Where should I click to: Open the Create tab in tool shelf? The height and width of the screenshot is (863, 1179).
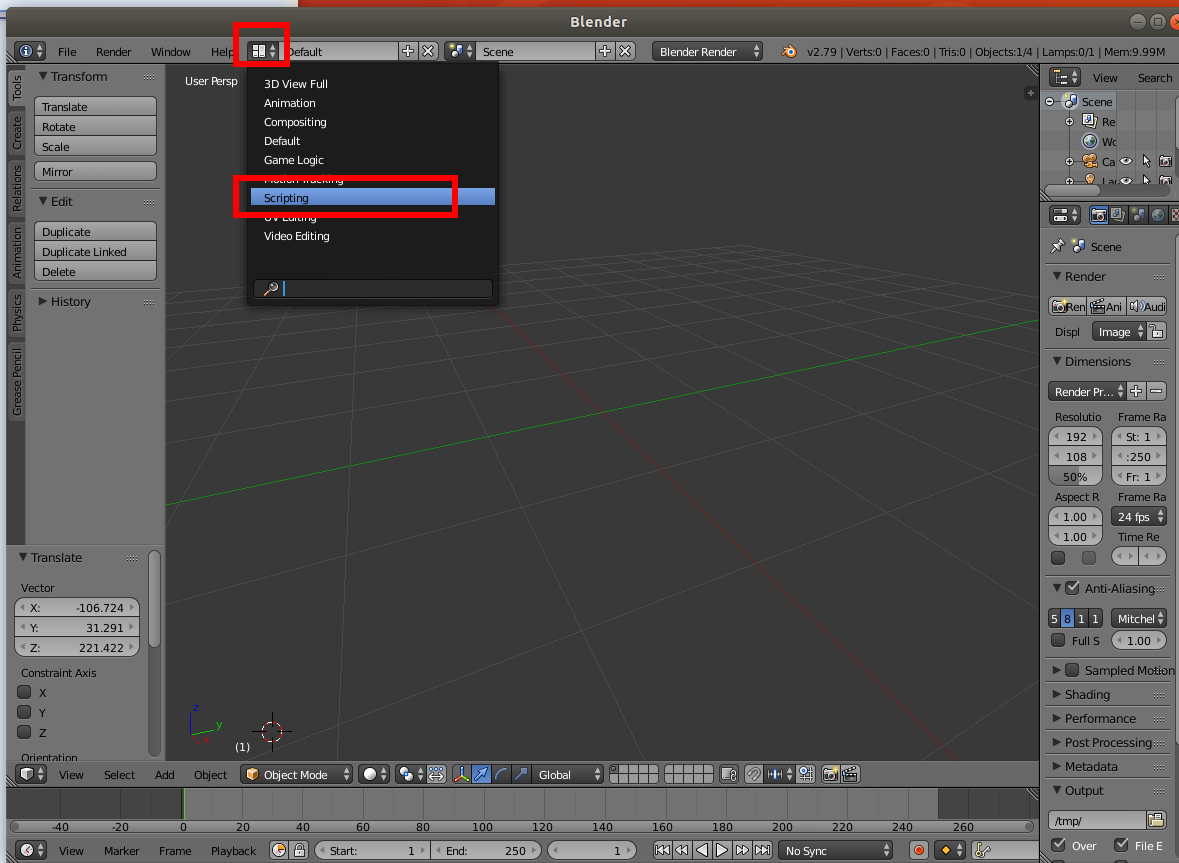pyautogui.click(x=17, y=133)
